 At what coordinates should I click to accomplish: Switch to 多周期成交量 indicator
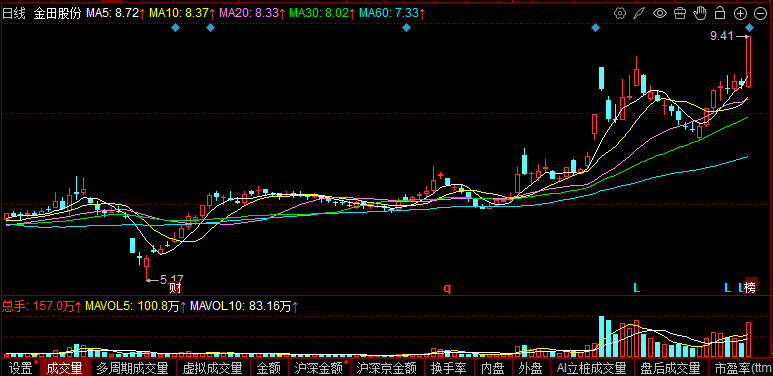click(132, 368)
